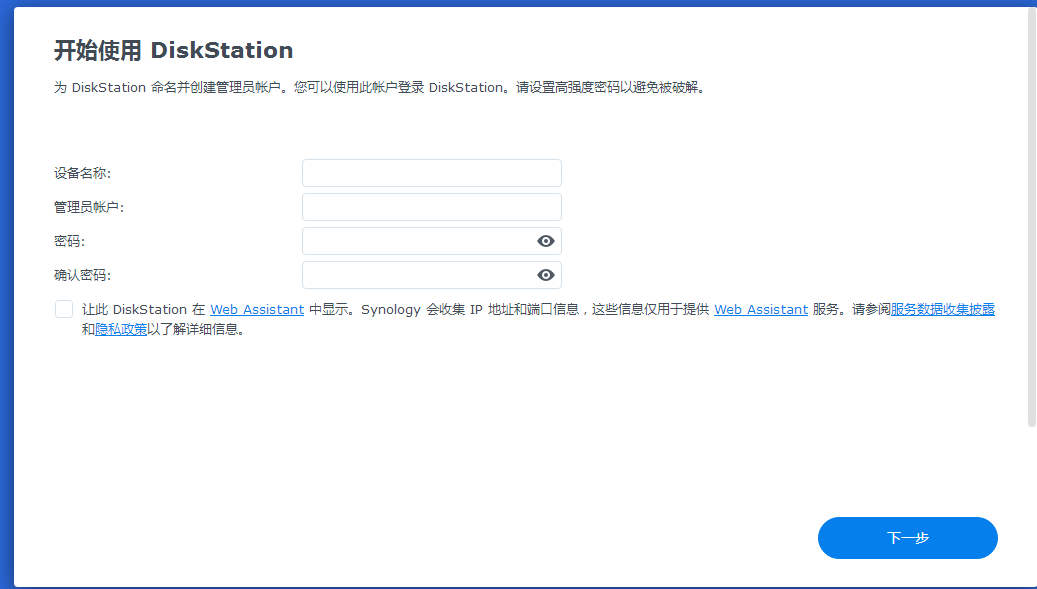Viewport: 1037px width, 589px height.
Task: Open the 服务数据收集披露 link
Action: [943, 309]
